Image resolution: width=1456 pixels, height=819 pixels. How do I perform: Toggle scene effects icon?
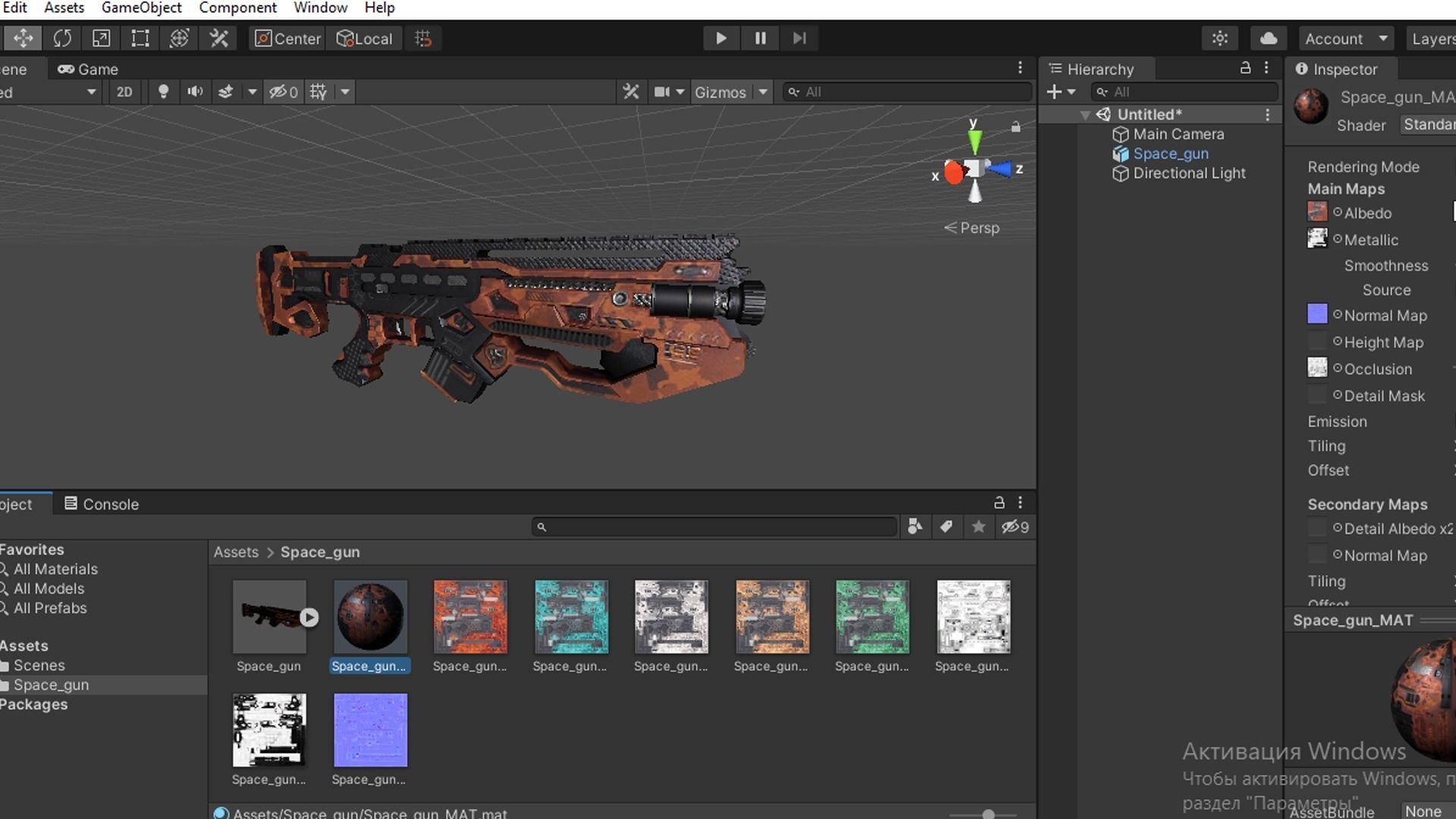225,93
